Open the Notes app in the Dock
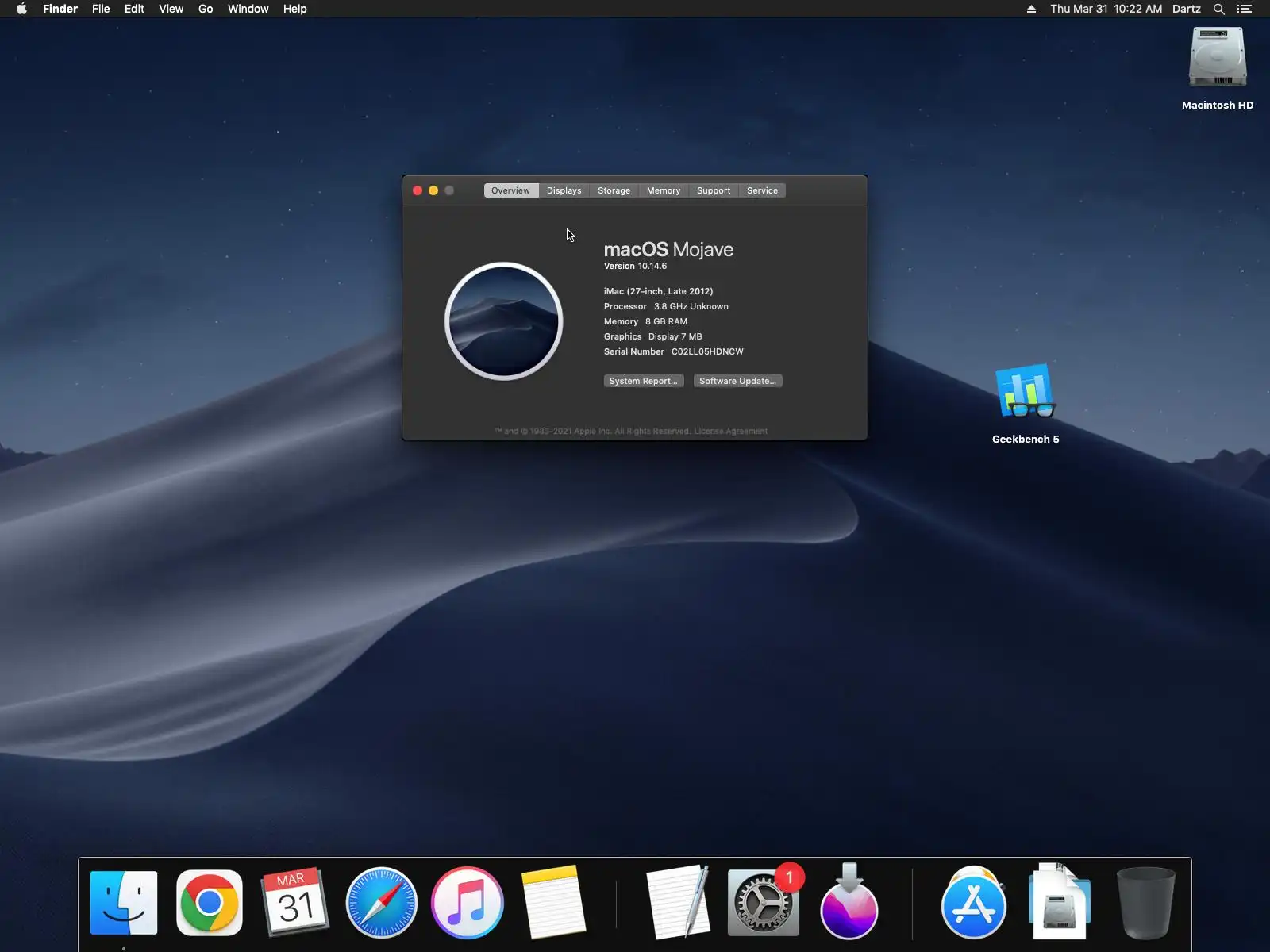Viewport: 1270px width, 952px height. pos(553,901)
